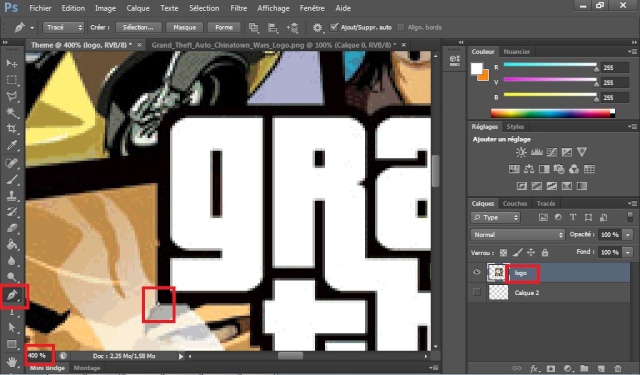Viewport: 640px width, 375px height.
Task: Show the Calque 2 layer
Action: pyautogui.click(x=477, y=292)
